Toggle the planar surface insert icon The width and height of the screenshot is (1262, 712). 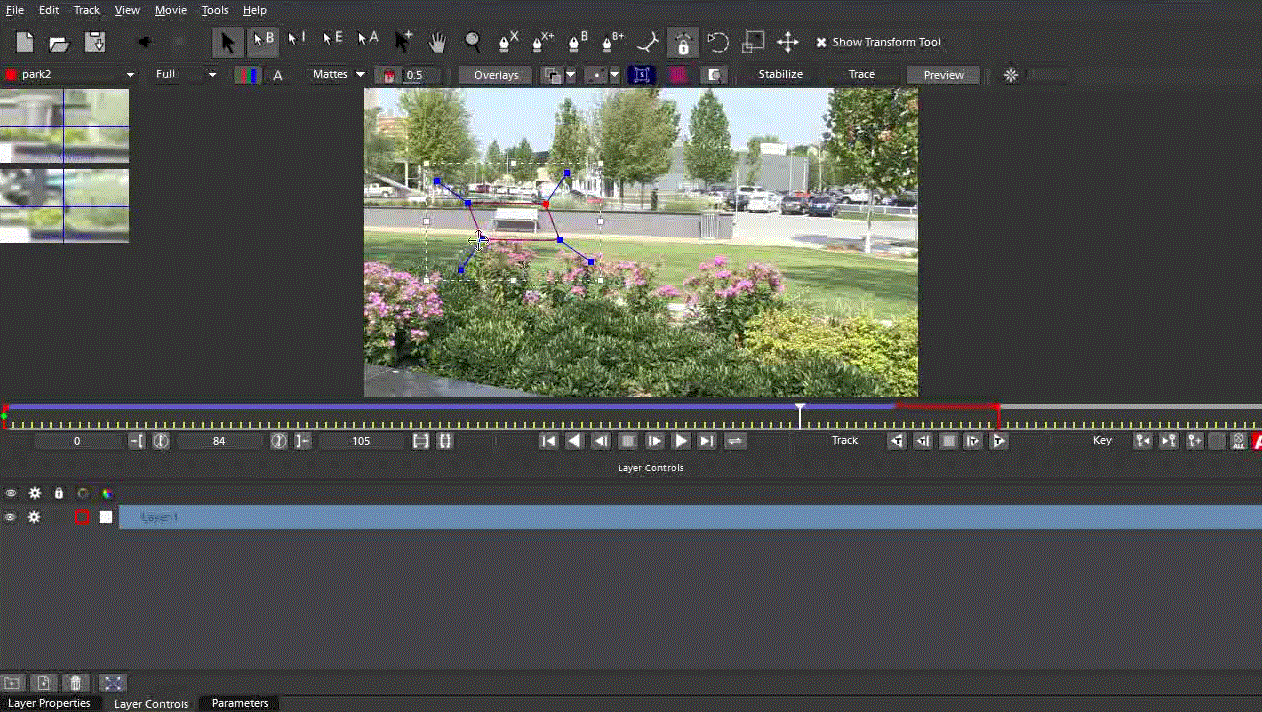(x=714, y=75)
